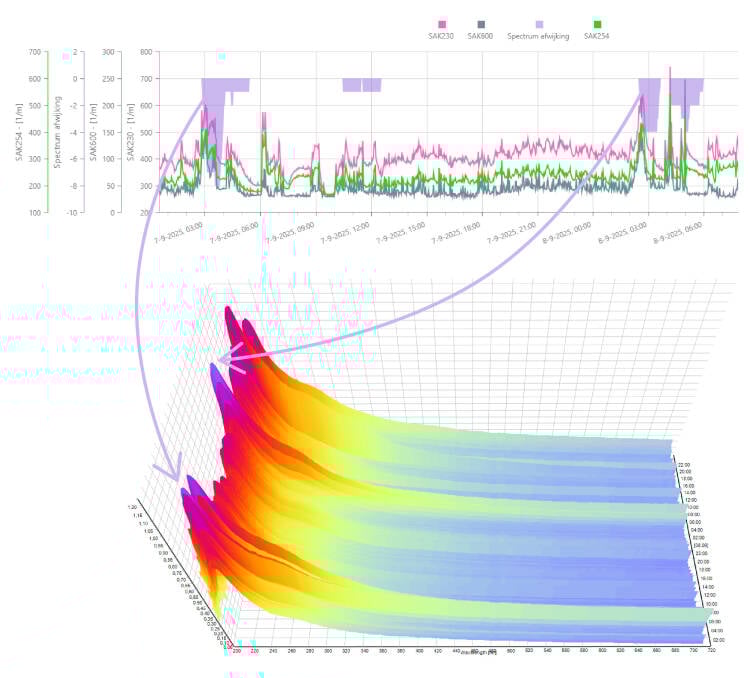Click the gray SAK600 legend marker

tap(481, 23)
